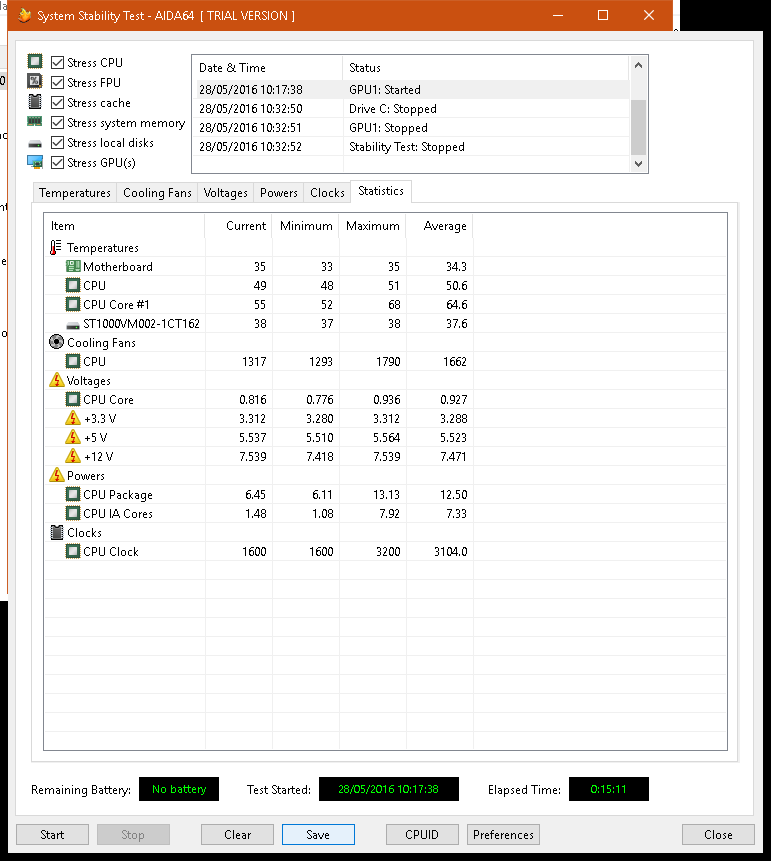Viewport: 771px width, 861px height.
Task: Click the Clear button
Action: [237, 835]
